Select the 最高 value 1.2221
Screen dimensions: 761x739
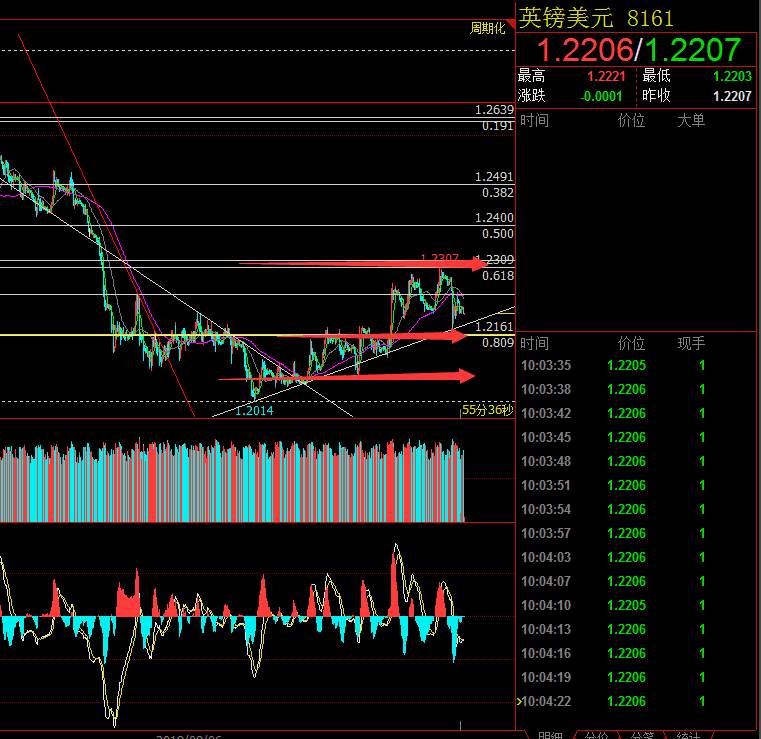pyautogui.click(x=606, y=76)
